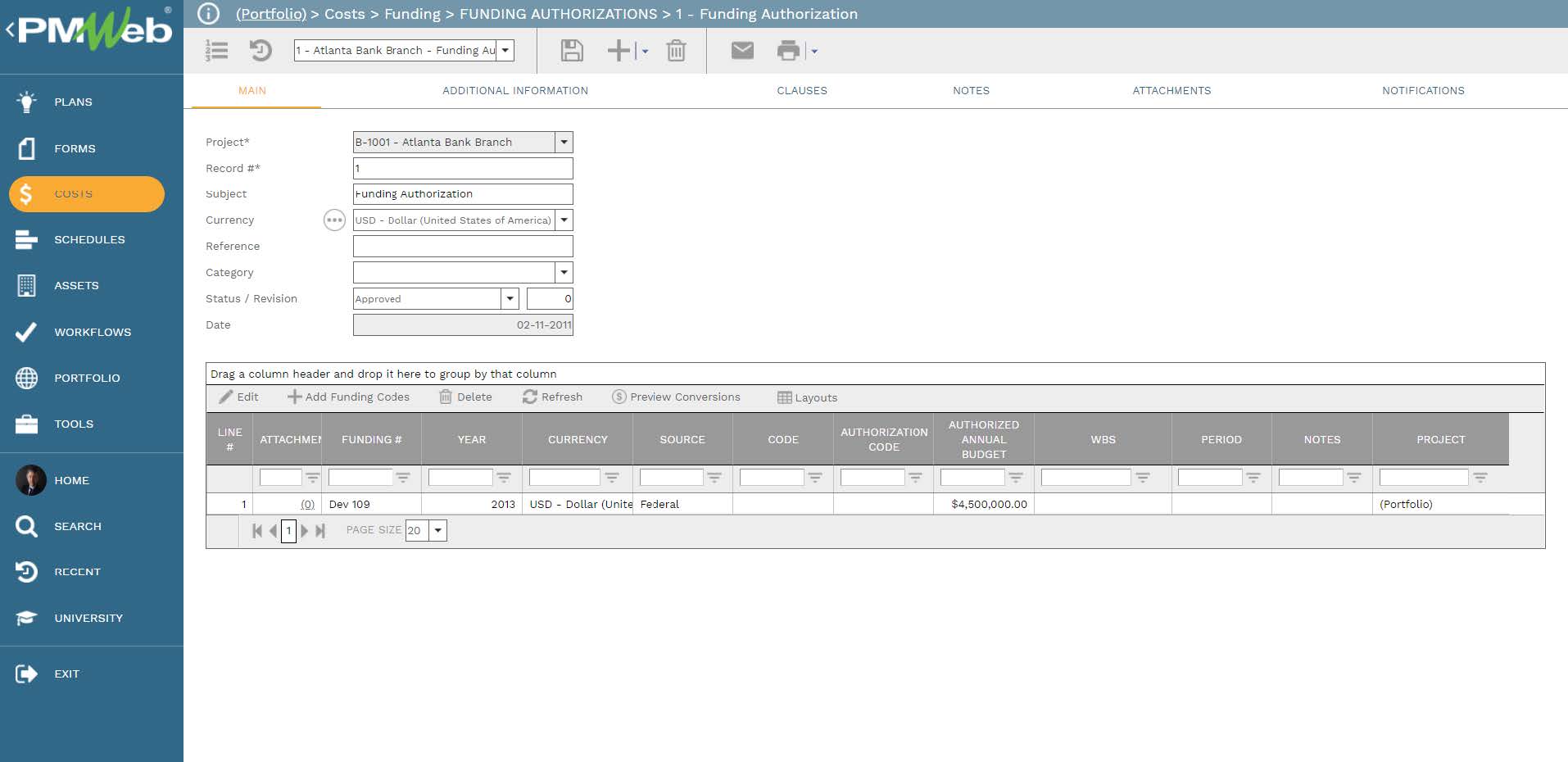This screenshot has height=762, width=1568.
Task: Add a new record with plus icon
Action: (x=619, y=51)
